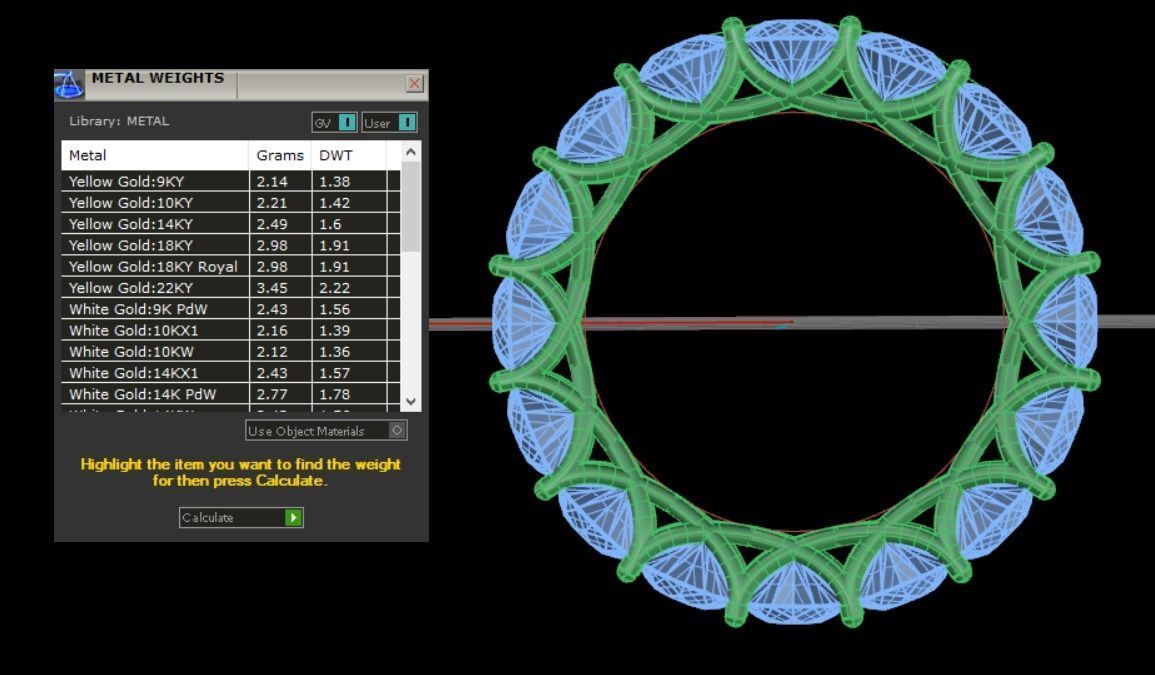Select the Yellow Gold:14KY row
Viewport: 1155px width, 675px height.
pyautogui.click(x=231, y=224)
